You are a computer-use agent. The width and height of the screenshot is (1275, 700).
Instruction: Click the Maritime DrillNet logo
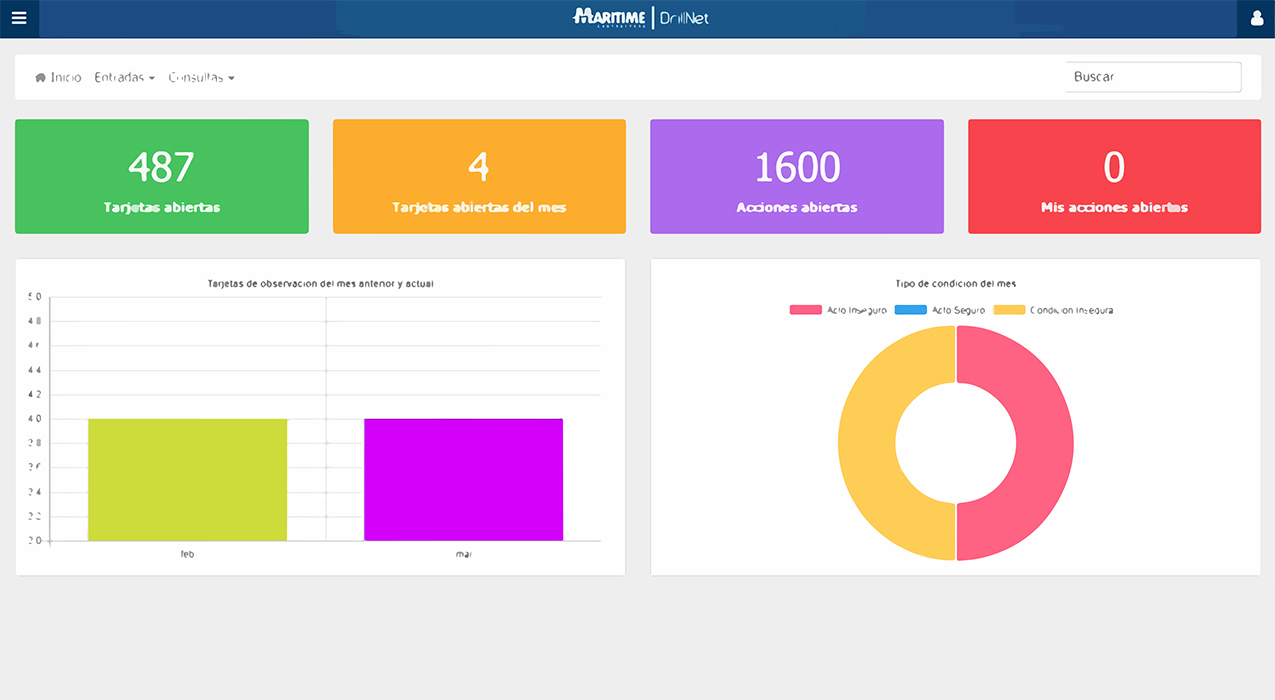coord(640,17)
